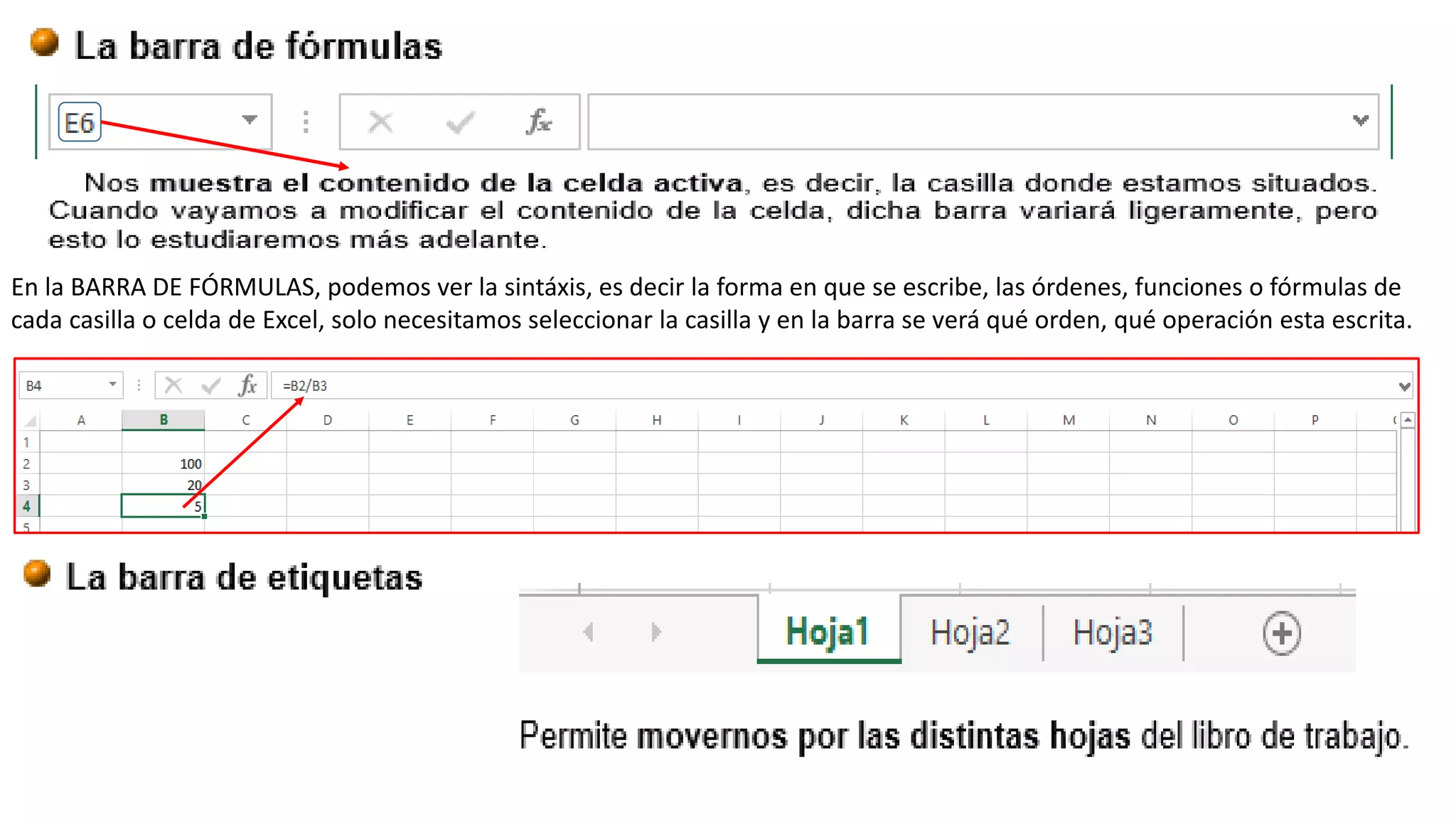Select cell B2 containing 100
This screenshot has height=819, width=1456.
(x=164, y=464)
